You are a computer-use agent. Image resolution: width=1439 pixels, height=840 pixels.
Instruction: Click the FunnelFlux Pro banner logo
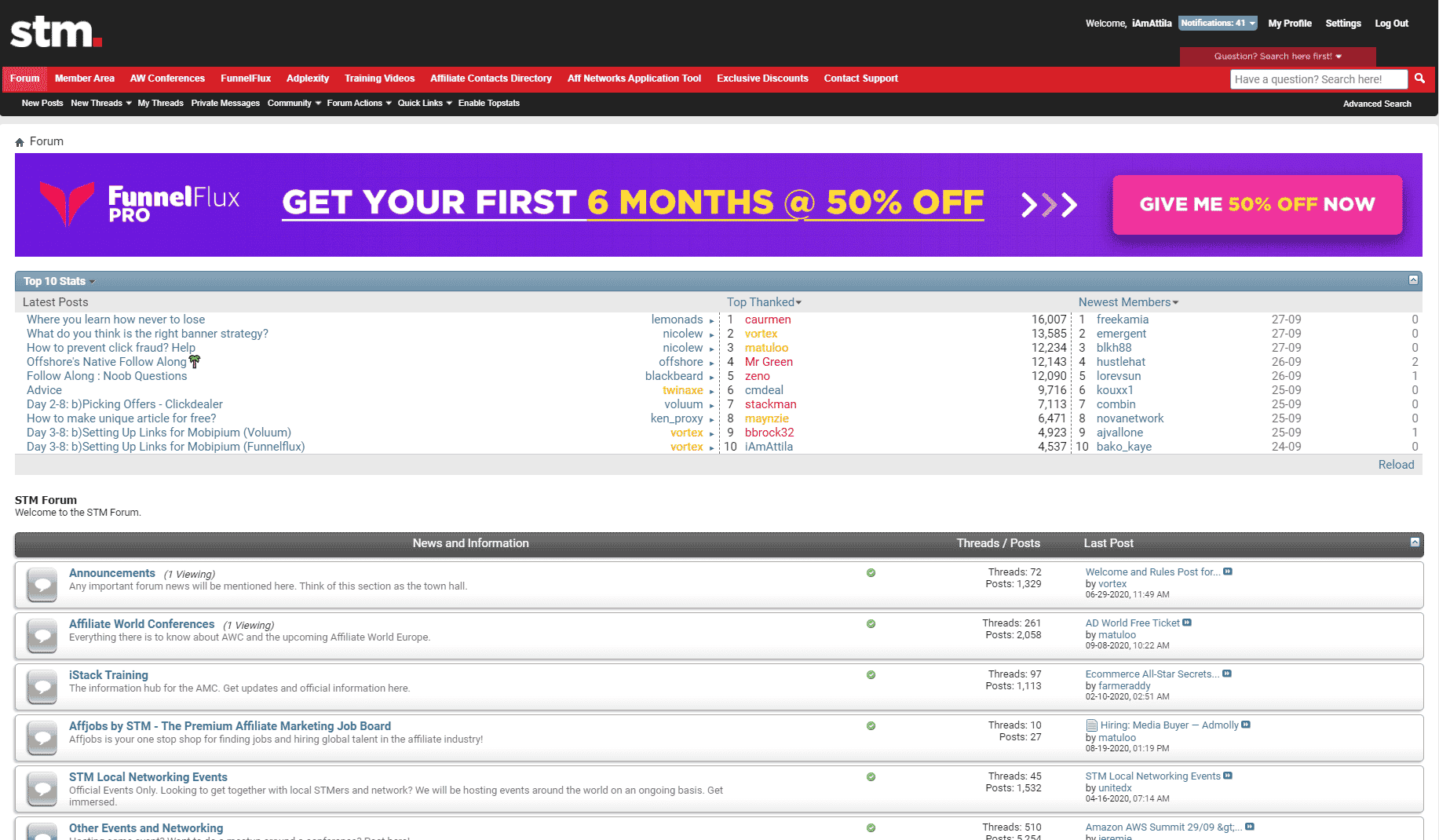coord(140,204)
